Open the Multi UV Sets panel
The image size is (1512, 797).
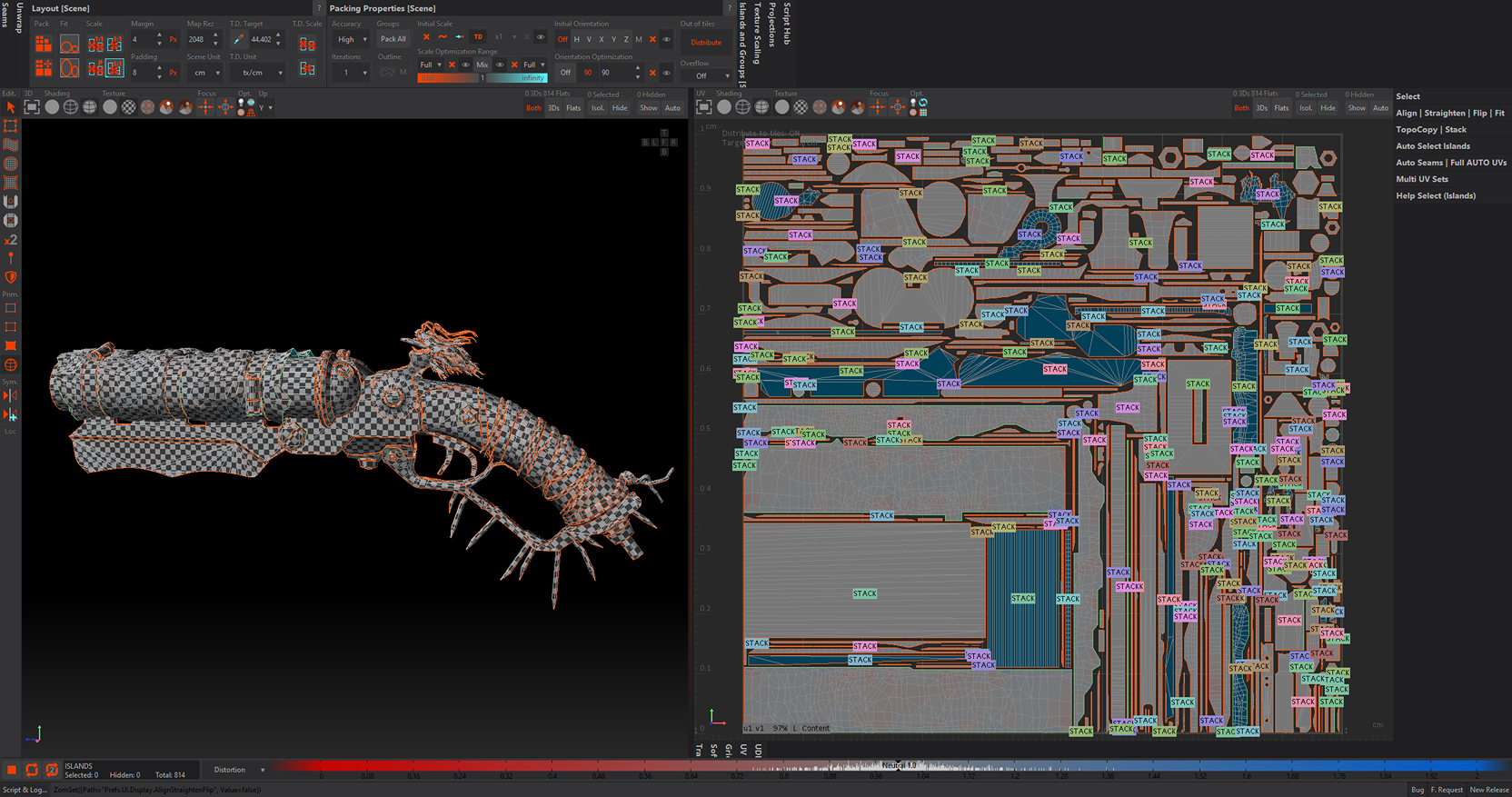[x=1422, y=179]
